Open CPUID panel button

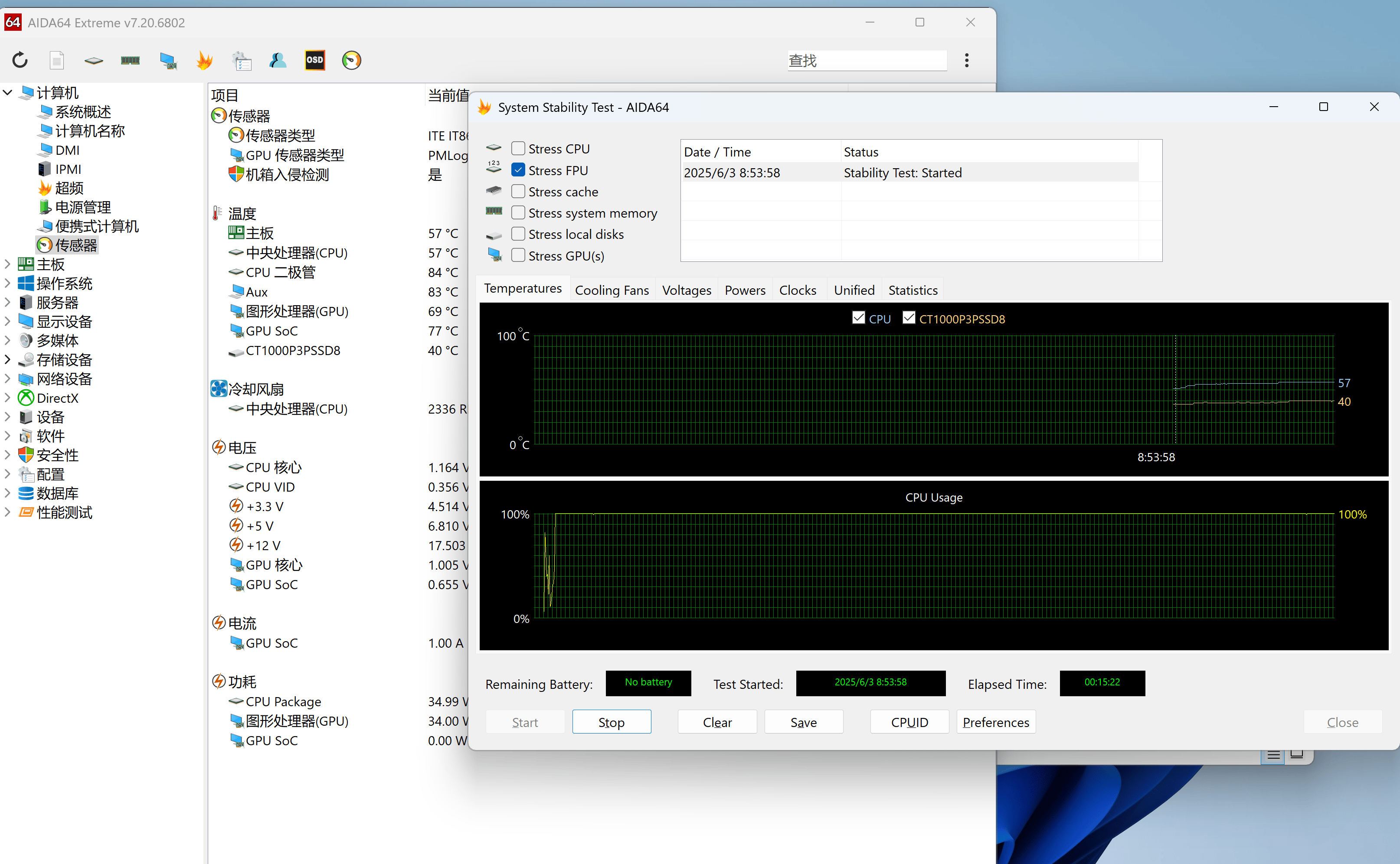click(909, 722)
